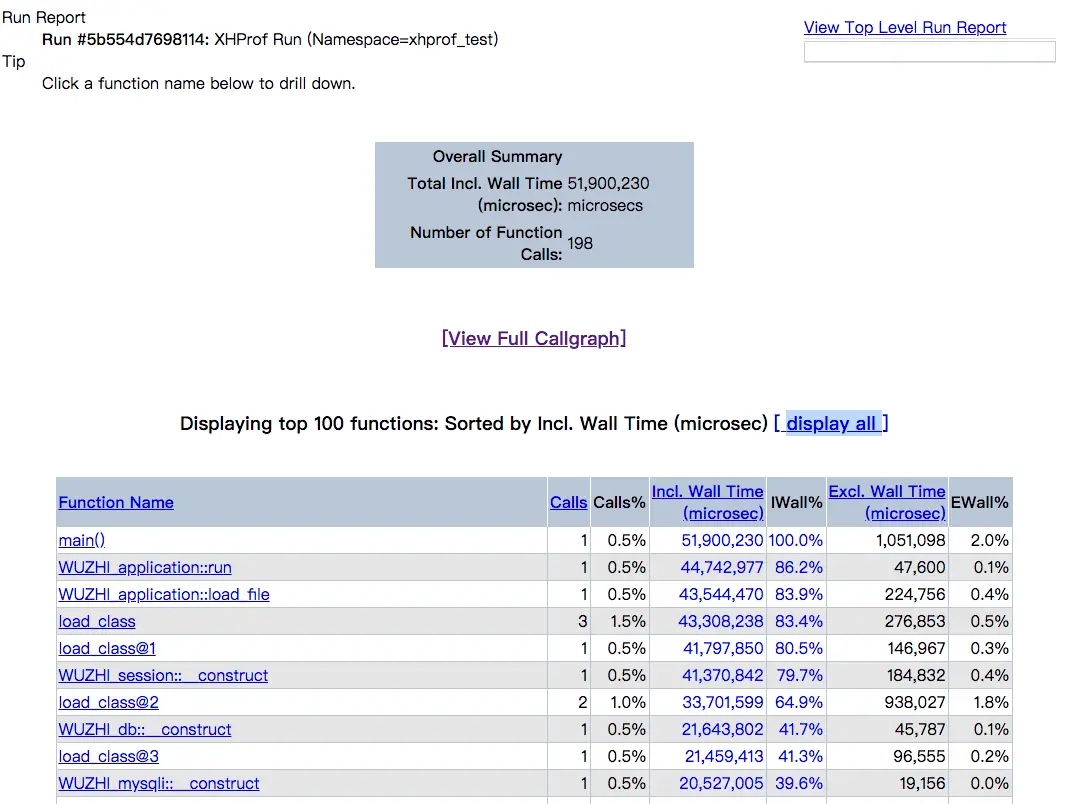Screen dimensions: 1065x804
Task: Sort by the Incl. Wall Time (microsec) header
Action: [x=708, y=502]
